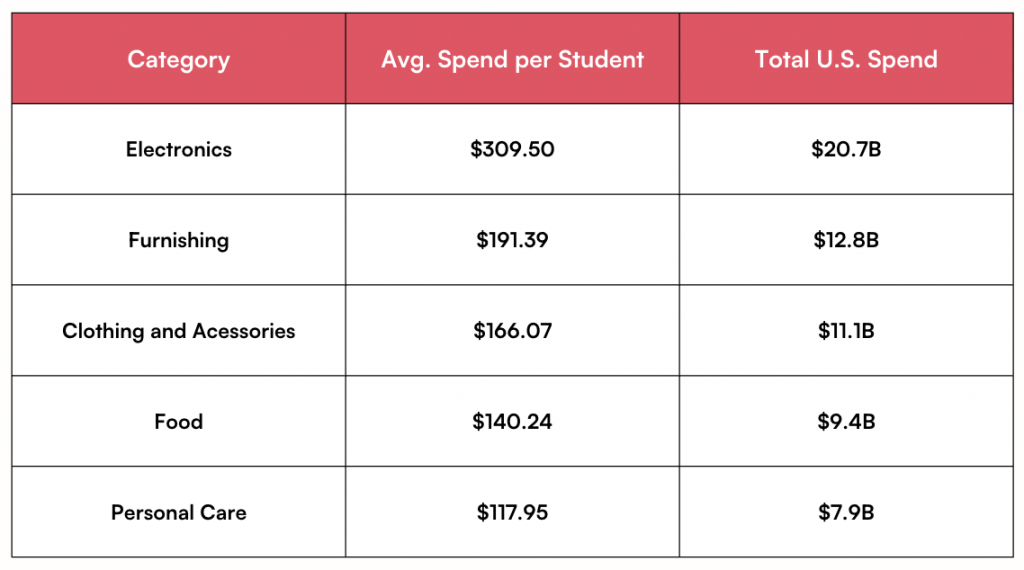The width and height of the screenshot is (1024, 570).
Task: Select the $191.39 average spend value
Action: 512,240
